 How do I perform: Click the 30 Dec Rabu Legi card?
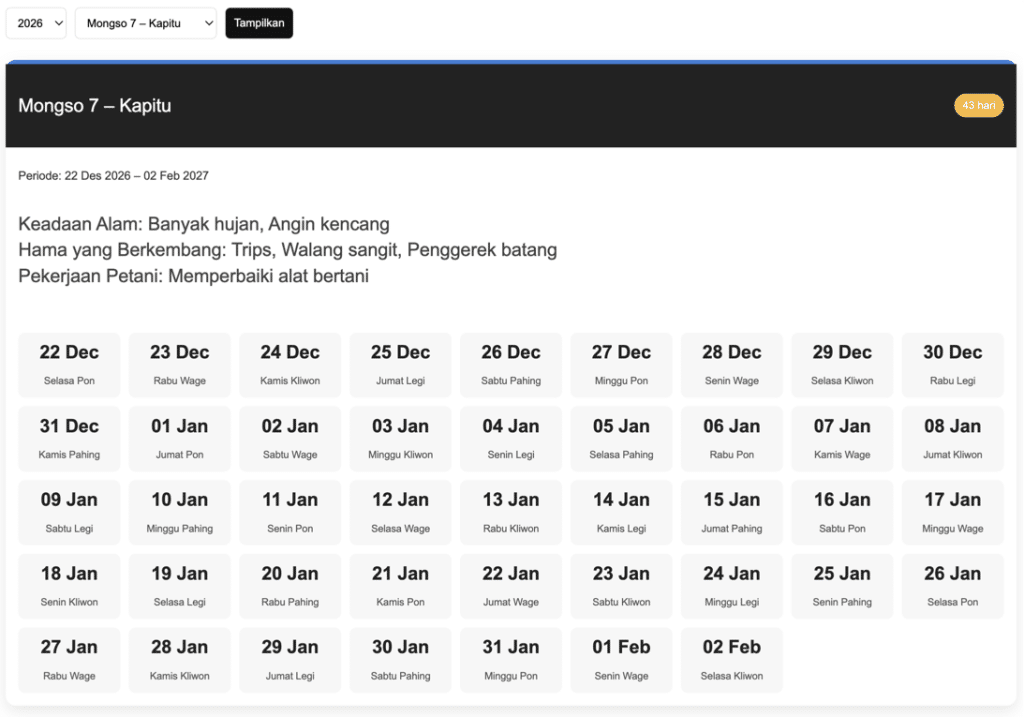point(952,365)
